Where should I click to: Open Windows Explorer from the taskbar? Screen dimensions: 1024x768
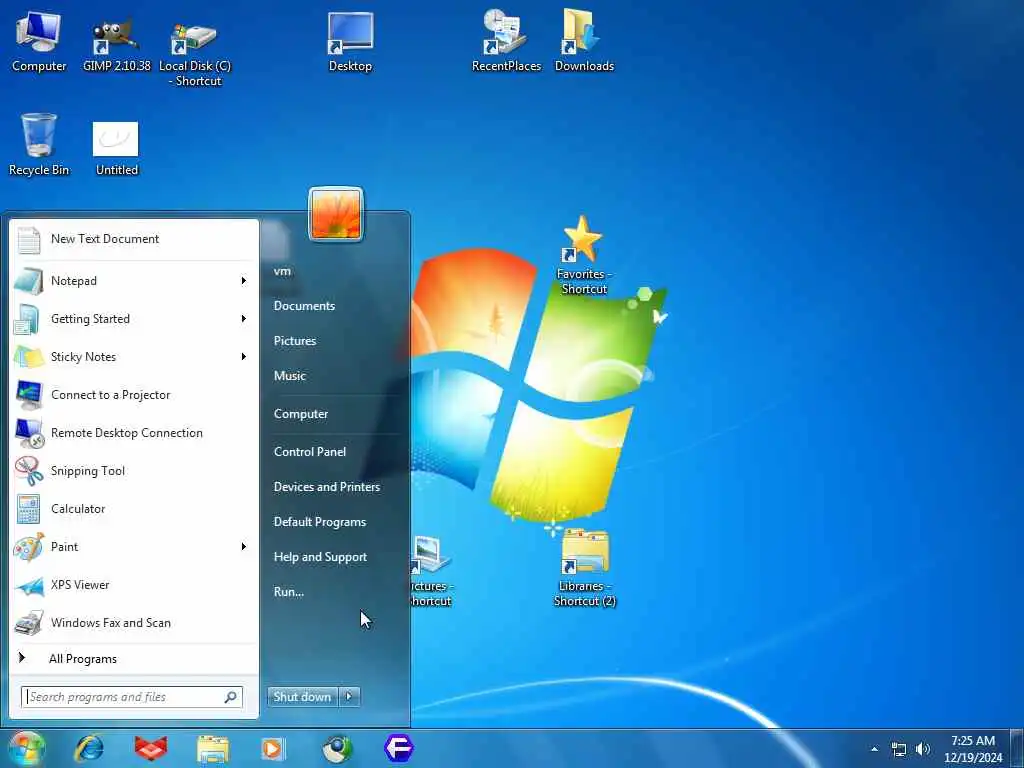coord(213,748)
